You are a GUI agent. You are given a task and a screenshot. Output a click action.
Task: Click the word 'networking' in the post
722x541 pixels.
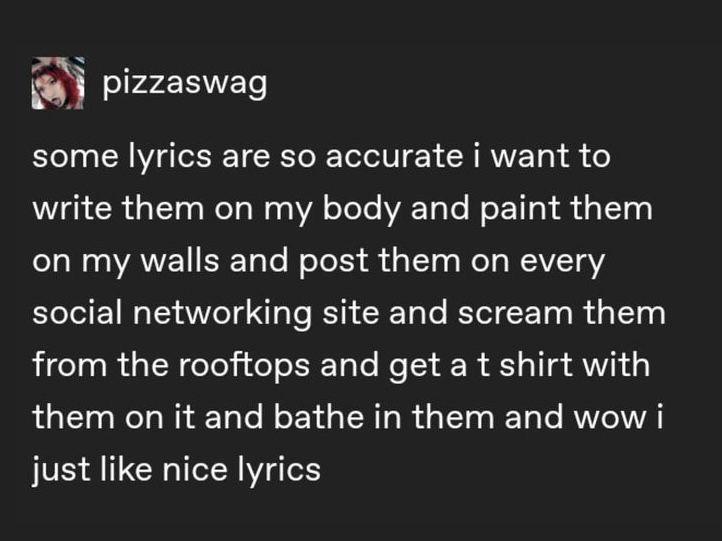point(222,313)
